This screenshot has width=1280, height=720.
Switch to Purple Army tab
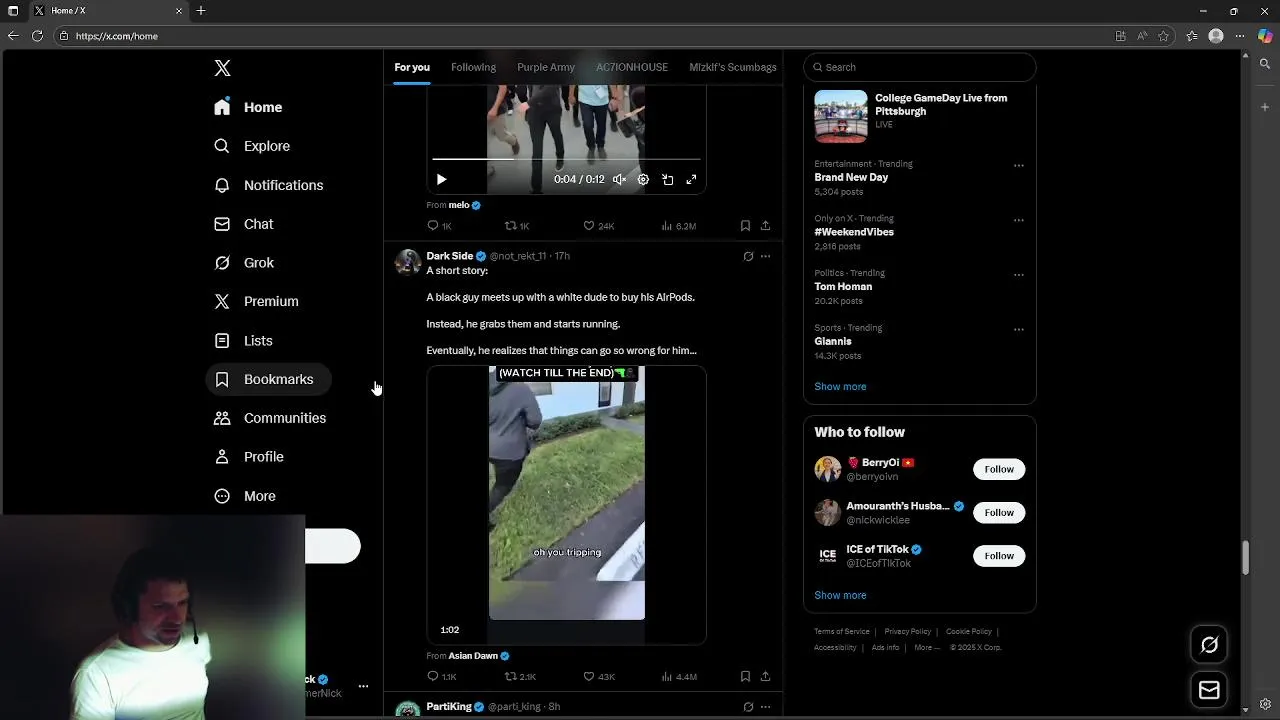point(546,67)
